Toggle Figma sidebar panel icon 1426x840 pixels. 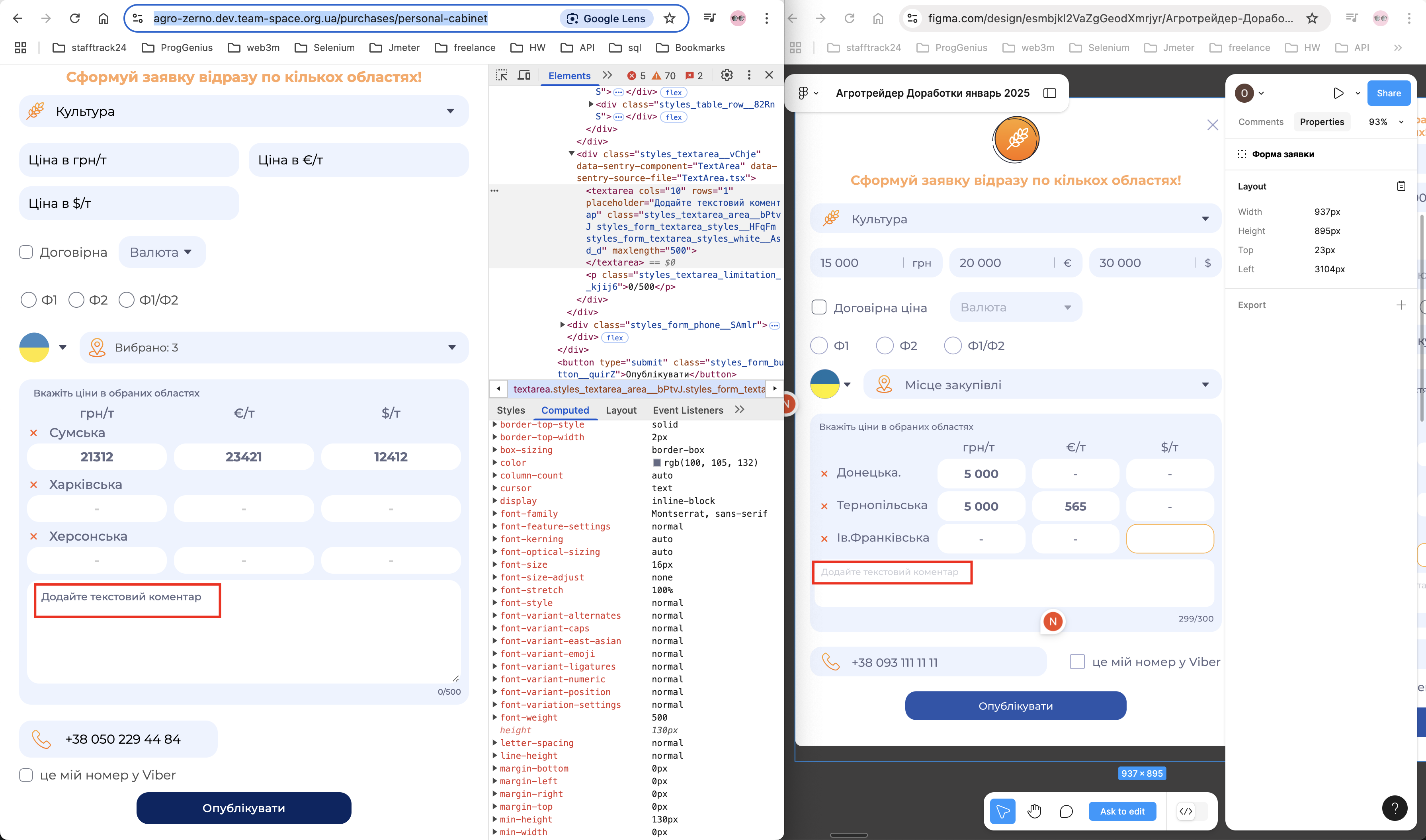(x=1050, y=94)
